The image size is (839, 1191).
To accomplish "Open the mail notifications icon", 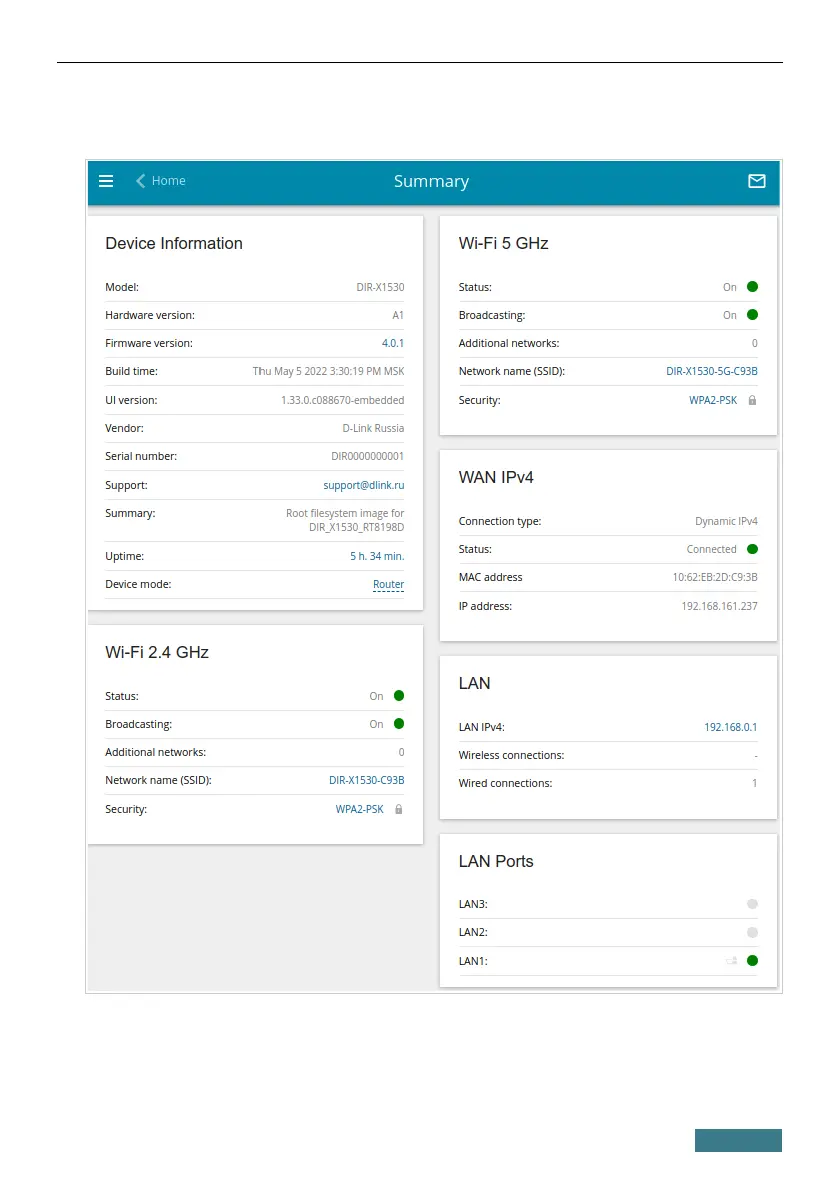I will point(757,181).
